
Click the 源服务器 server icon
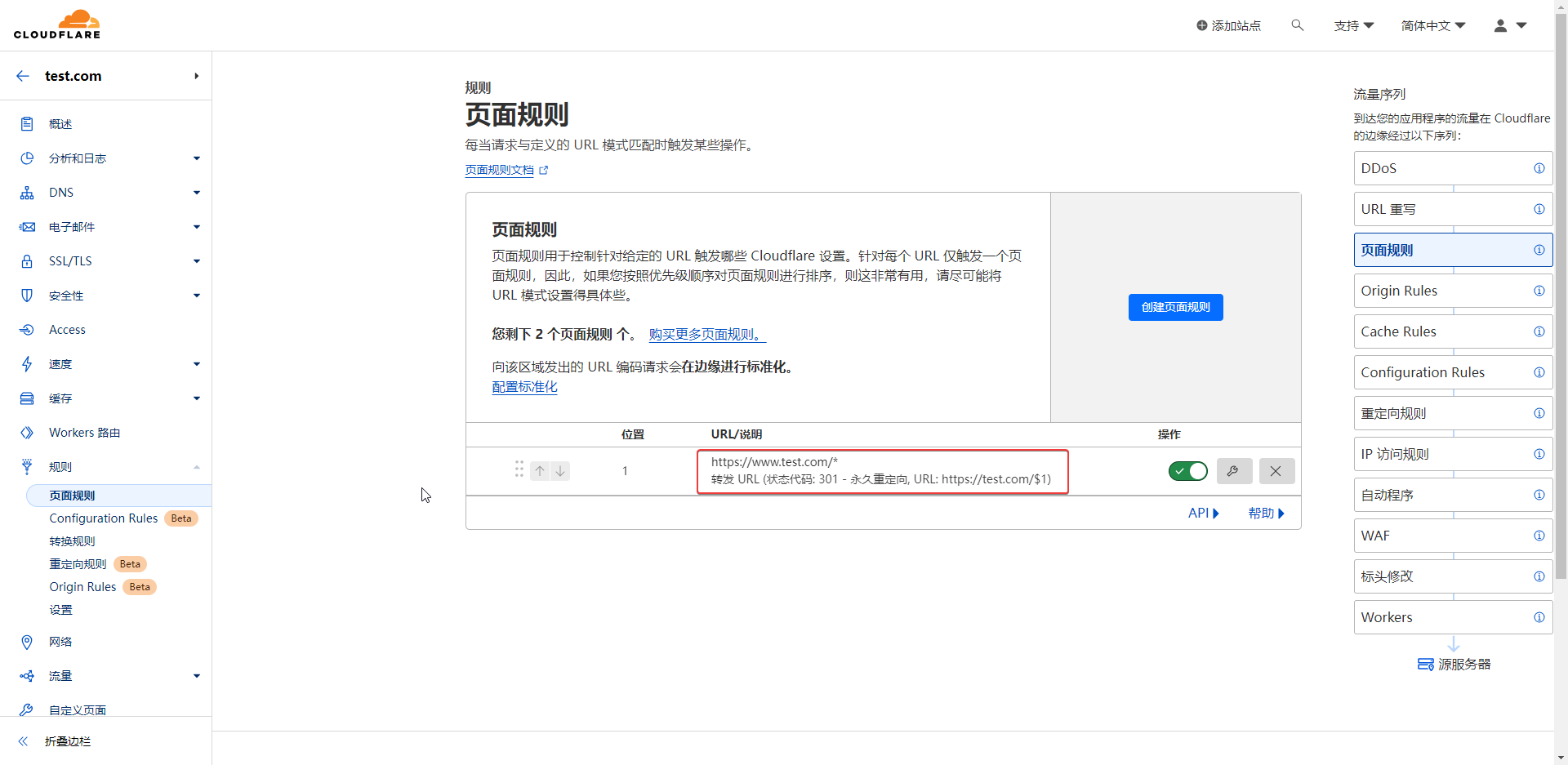[1425, 665]
